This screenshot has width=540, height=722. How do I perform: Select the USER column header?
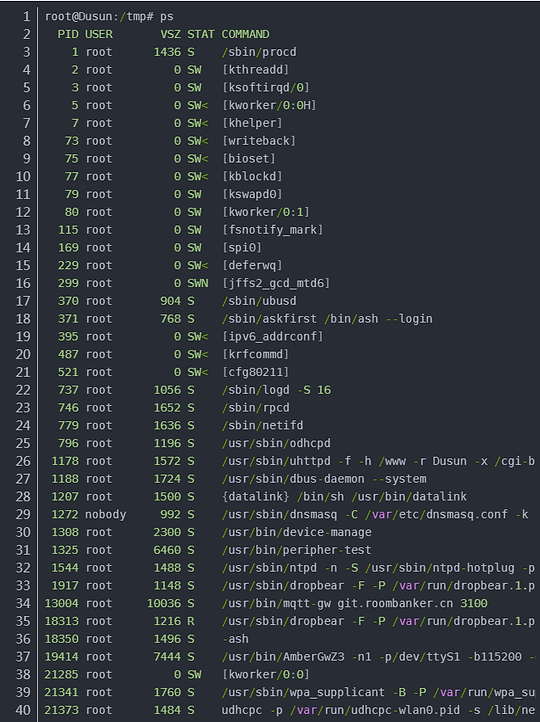[x=99, y=35]
